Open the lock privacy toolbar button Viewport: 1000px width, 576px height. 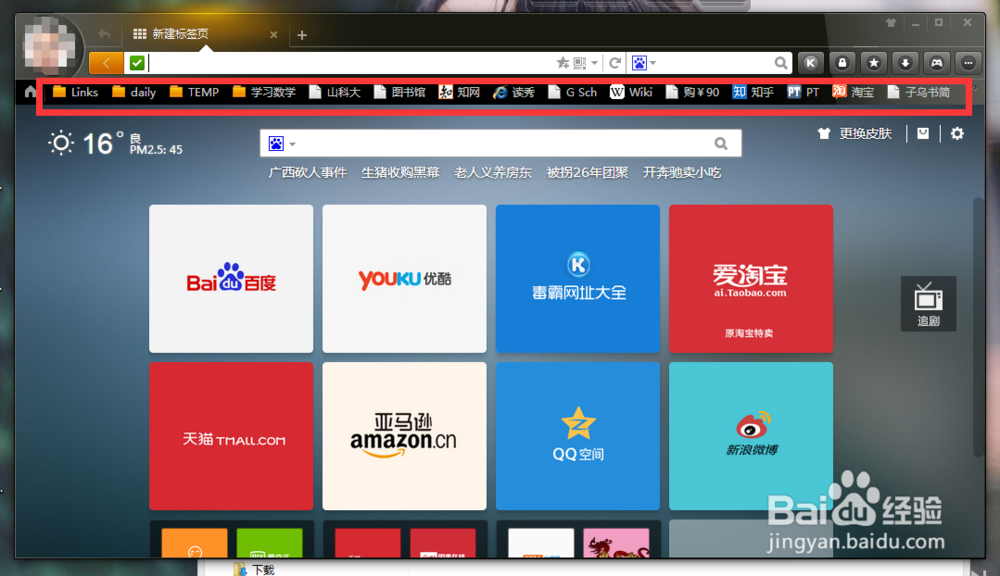[x=842, y=63]
